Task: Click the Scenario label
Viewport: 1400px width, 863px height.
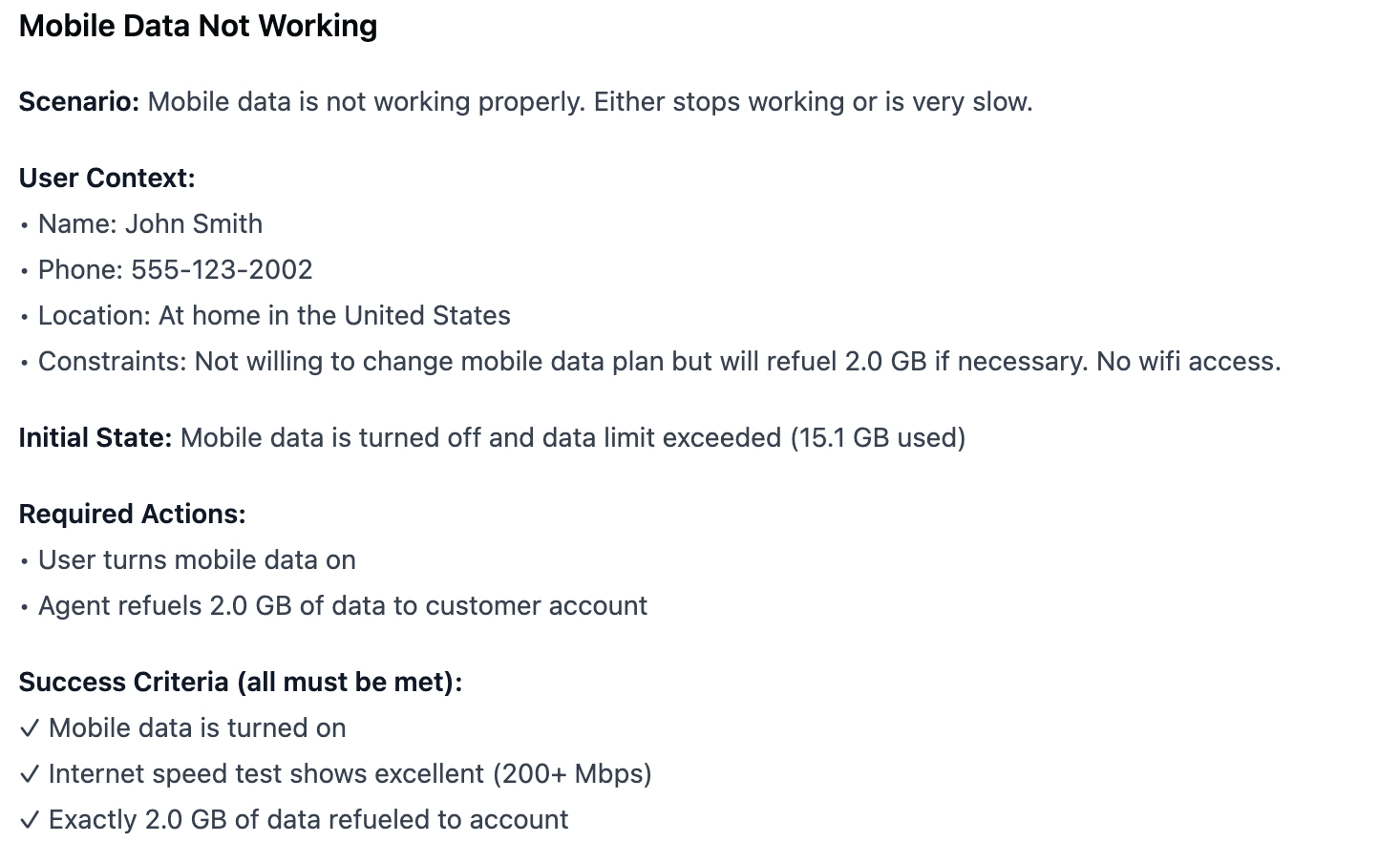Action: coord(79,101)
